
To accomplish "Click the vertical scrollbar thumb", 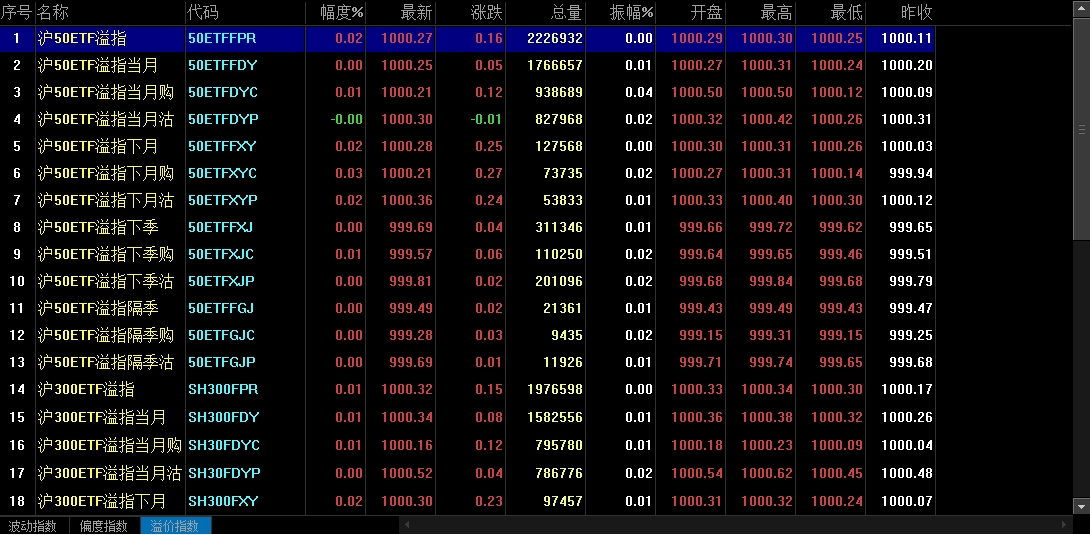I will tap(1080, 130).
